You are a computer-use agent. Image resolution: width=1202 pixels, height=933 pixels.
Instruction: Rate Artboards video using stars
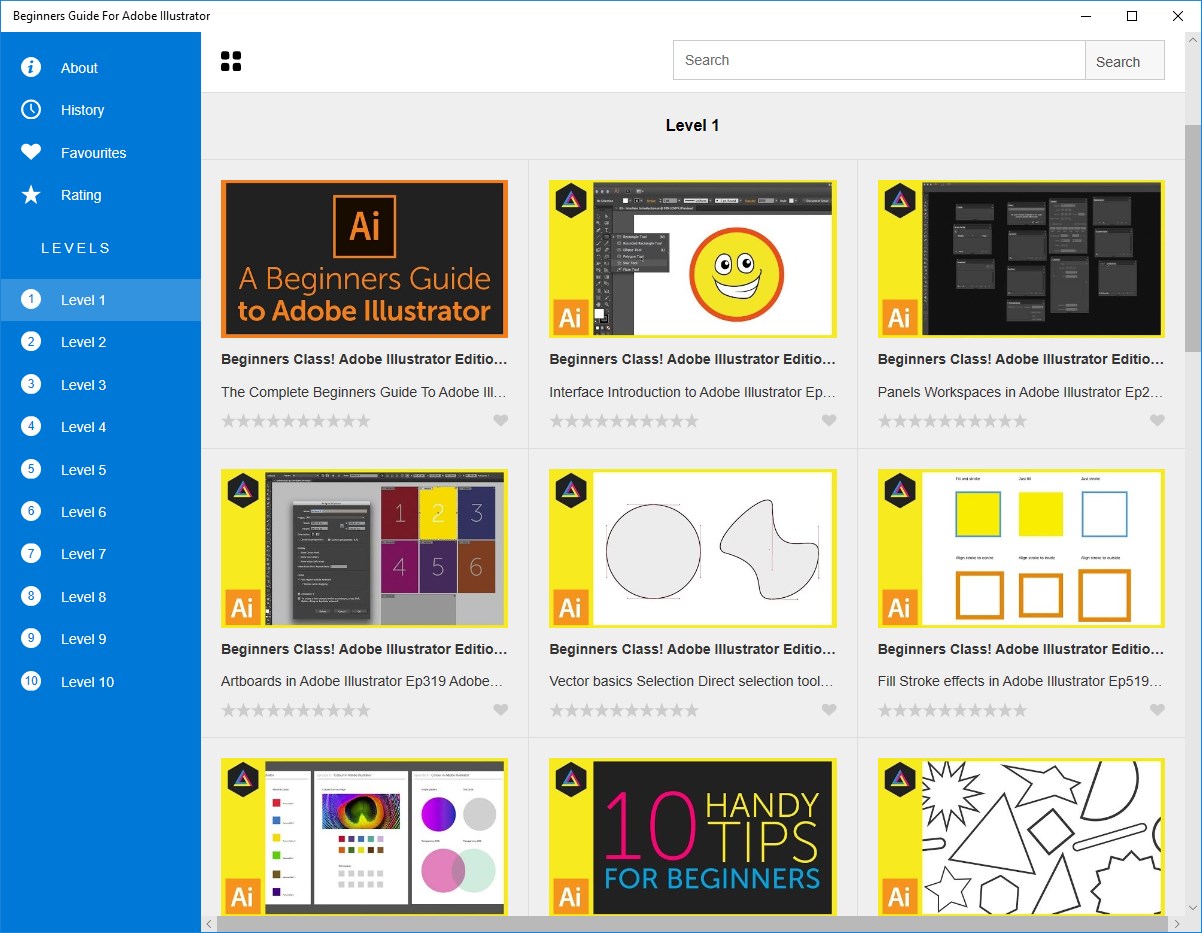(296, 710)
